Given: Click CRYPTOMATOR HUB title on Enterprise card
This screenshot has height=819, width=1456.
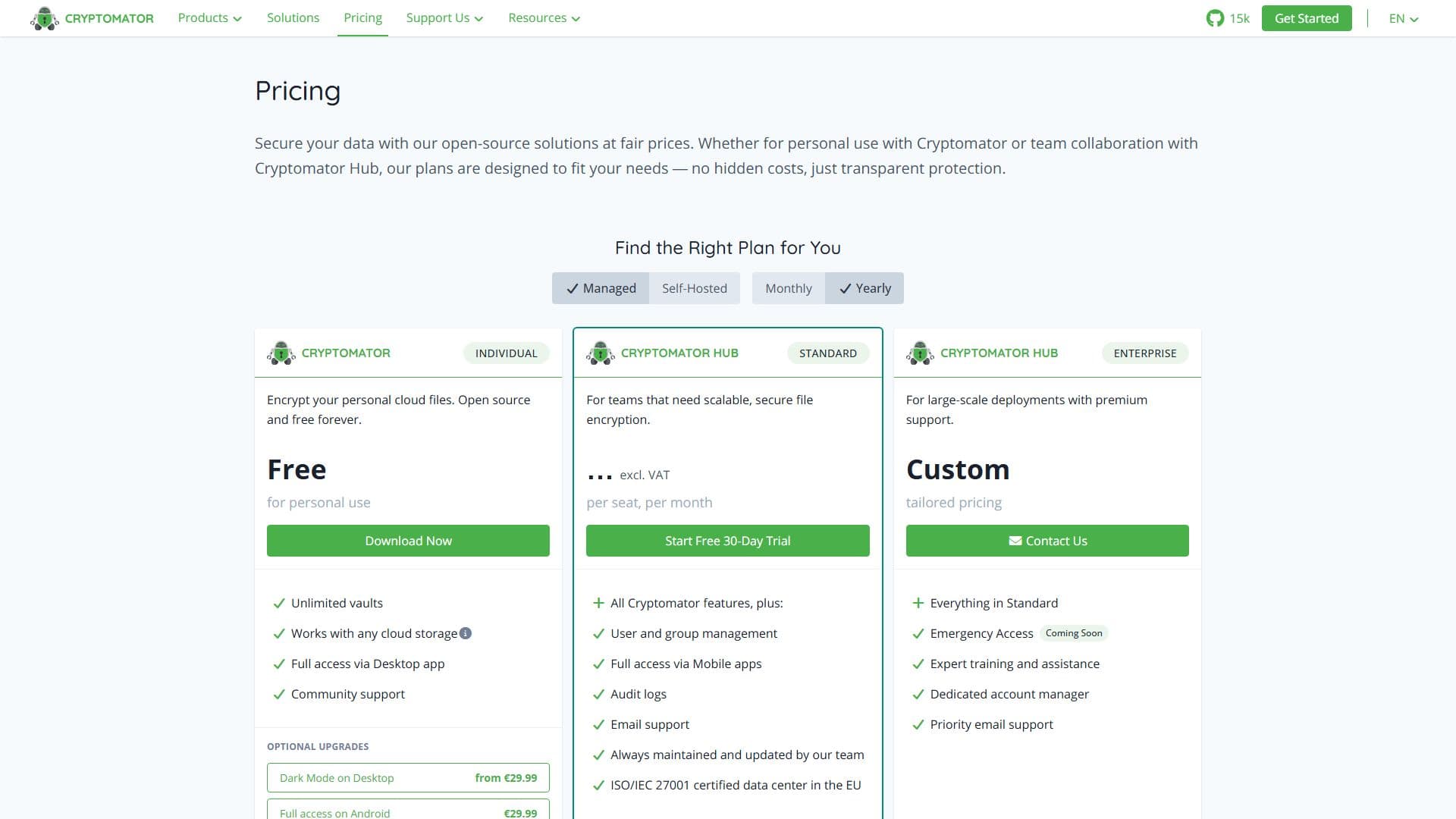Looking at the screenshot, I should [x=999, y=353].
